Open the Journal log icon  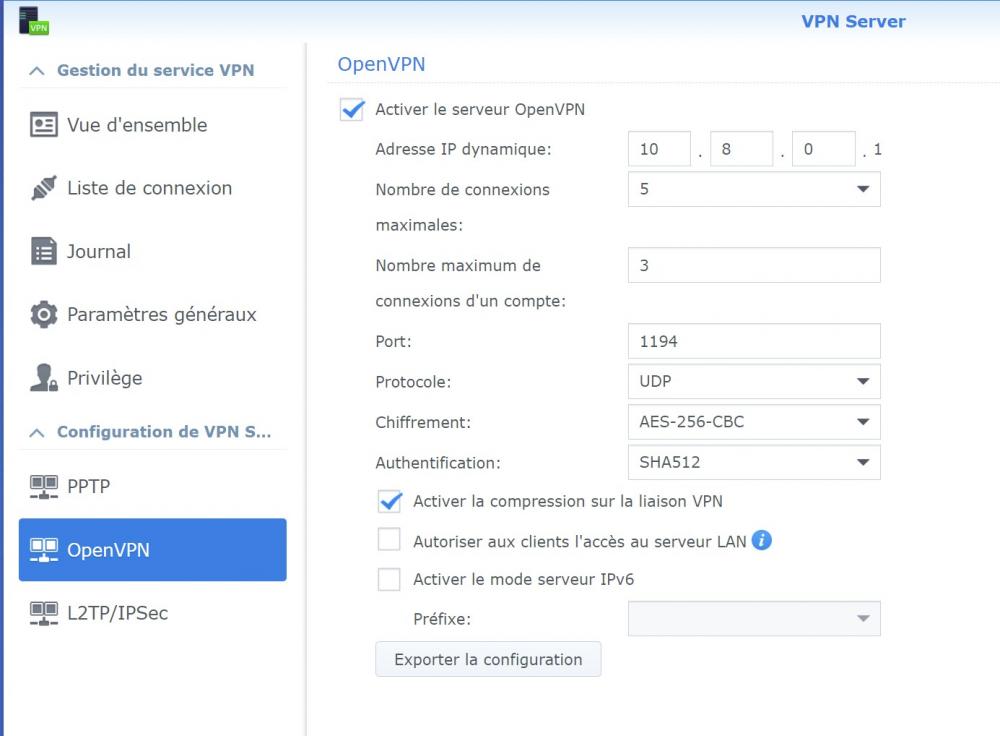(x=44, y=251)
